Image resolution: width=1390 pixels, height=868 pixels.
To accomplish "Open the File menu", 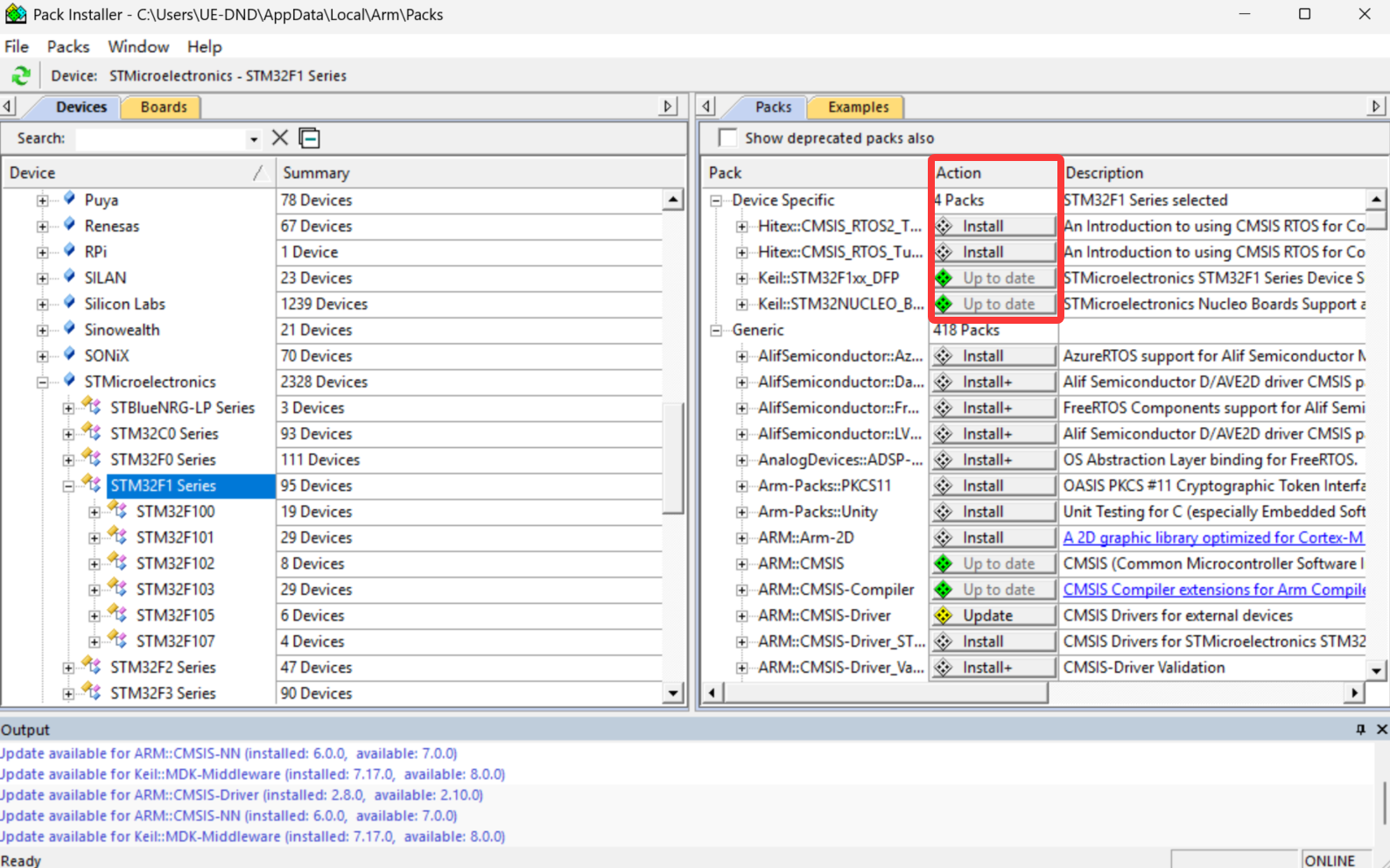I will pos(17,46).
